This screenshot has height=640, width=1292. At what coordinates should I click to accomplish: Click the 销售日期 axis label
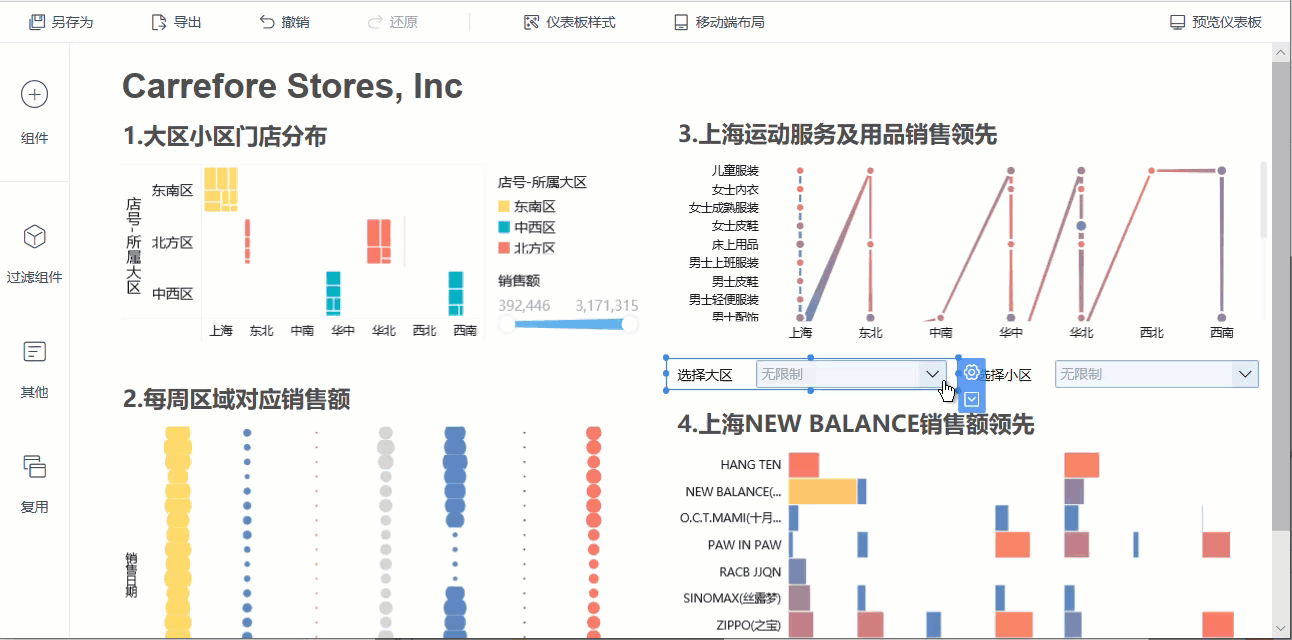[x=131, y=575]
